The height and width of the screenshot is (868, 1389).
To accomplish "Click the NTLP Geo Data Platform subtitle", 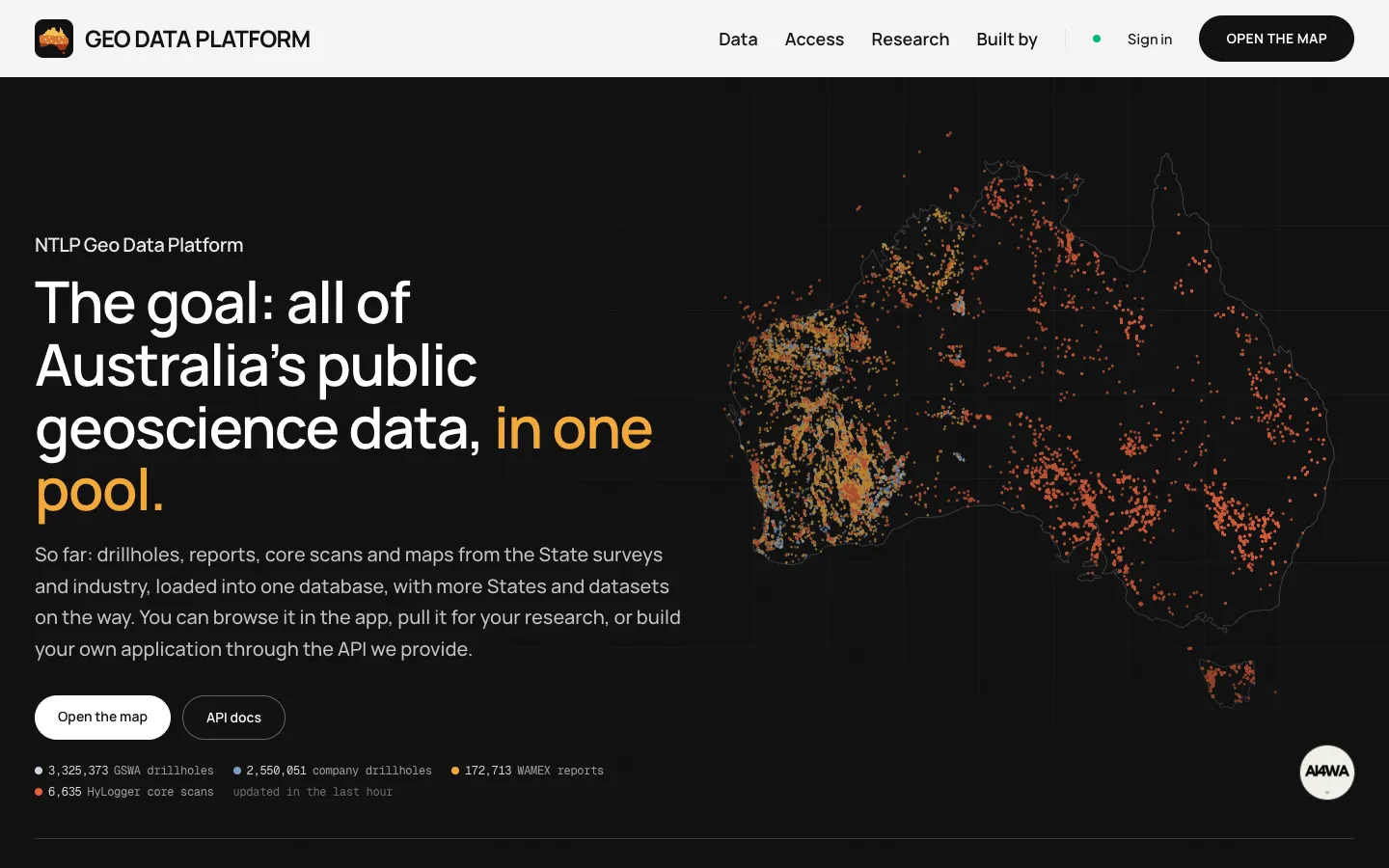I will coord(139,245).
